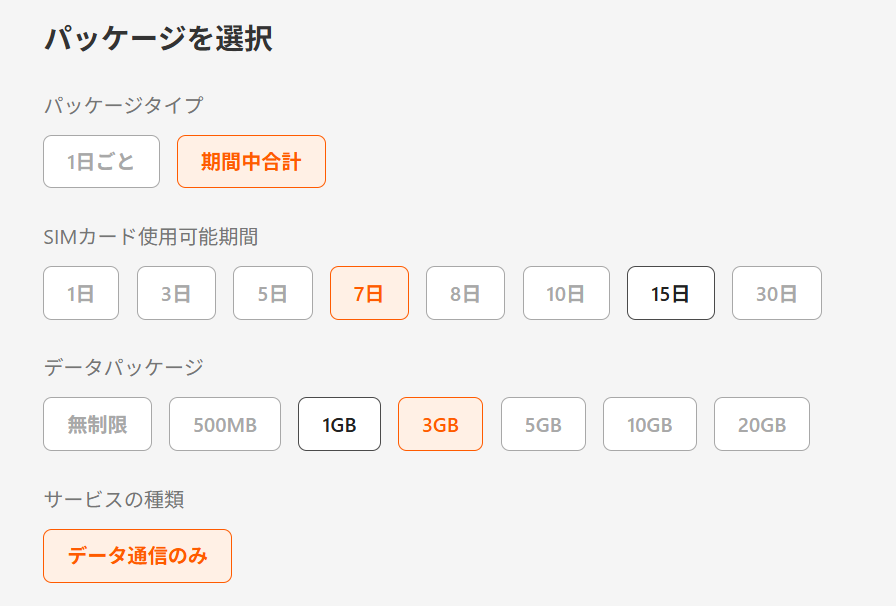Click the SIMカード使用可能期間 label
Image resolution: width=896 pixels, height=606 pixels.
151,237
